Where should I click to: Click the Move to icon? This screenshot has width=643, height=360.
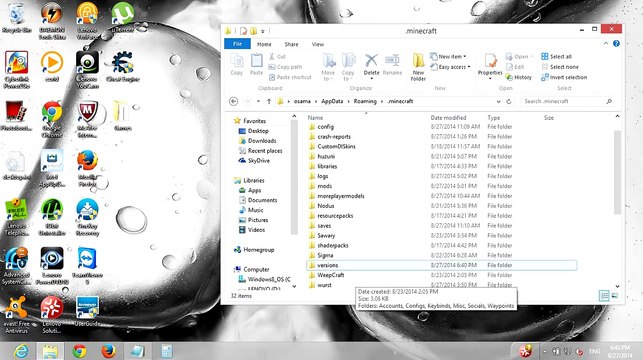coord(328,61)
